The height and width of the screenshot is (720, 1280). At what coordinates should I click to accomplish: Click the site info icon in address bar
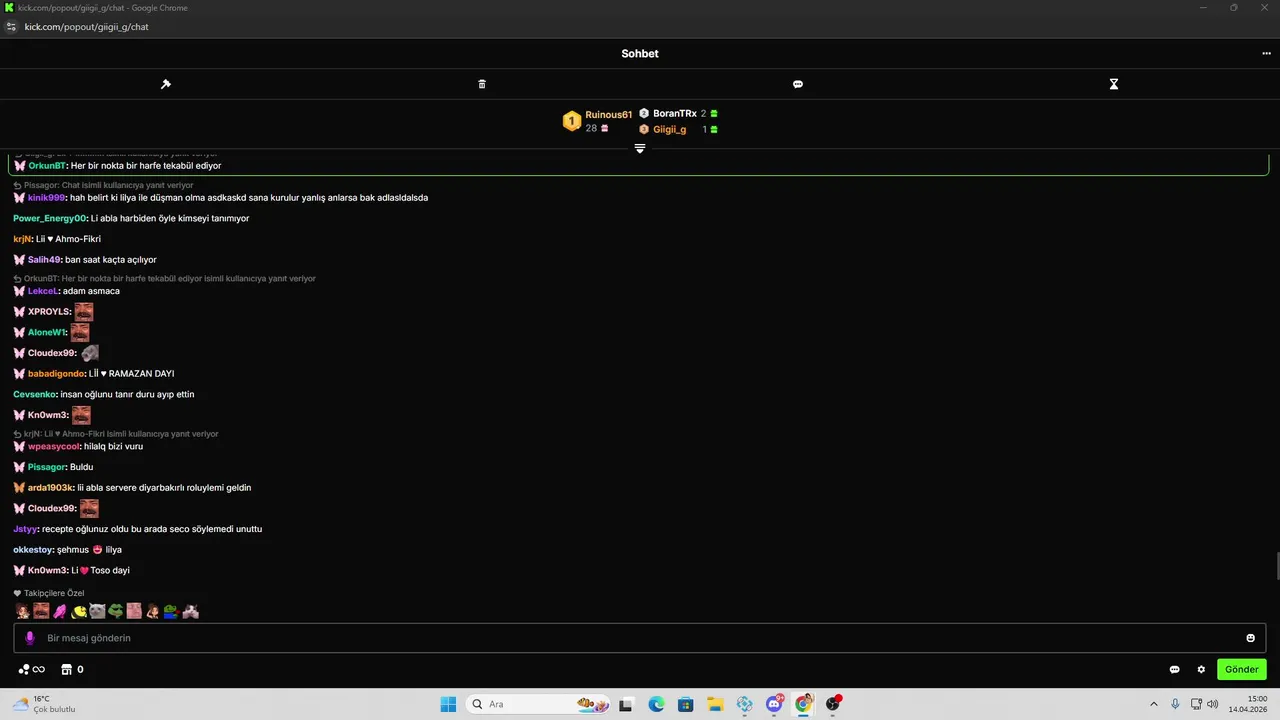[x=12, y=27]
